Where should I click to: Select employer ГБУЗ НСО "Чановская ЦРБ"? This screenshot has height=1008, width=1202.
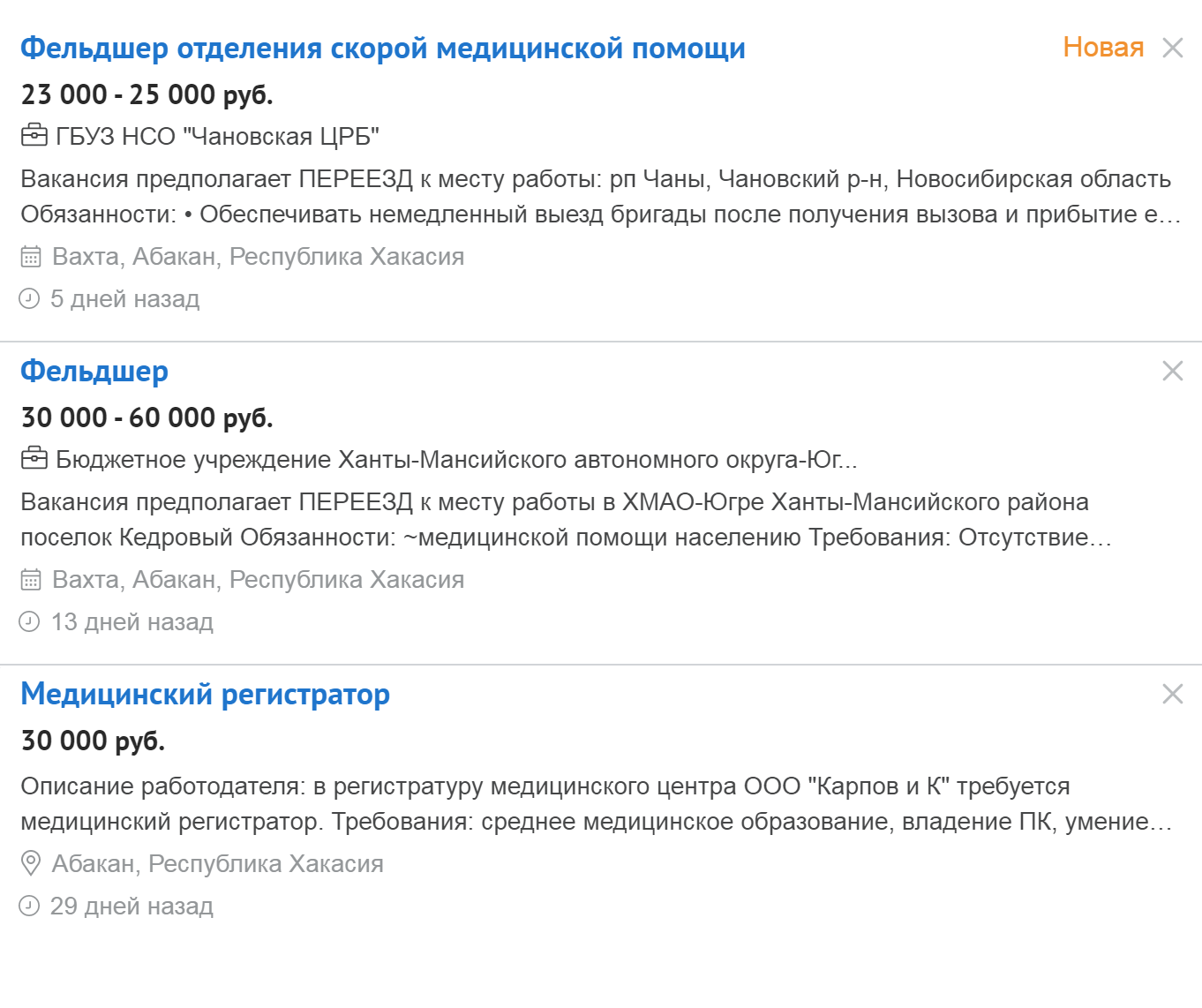(217, 136)
